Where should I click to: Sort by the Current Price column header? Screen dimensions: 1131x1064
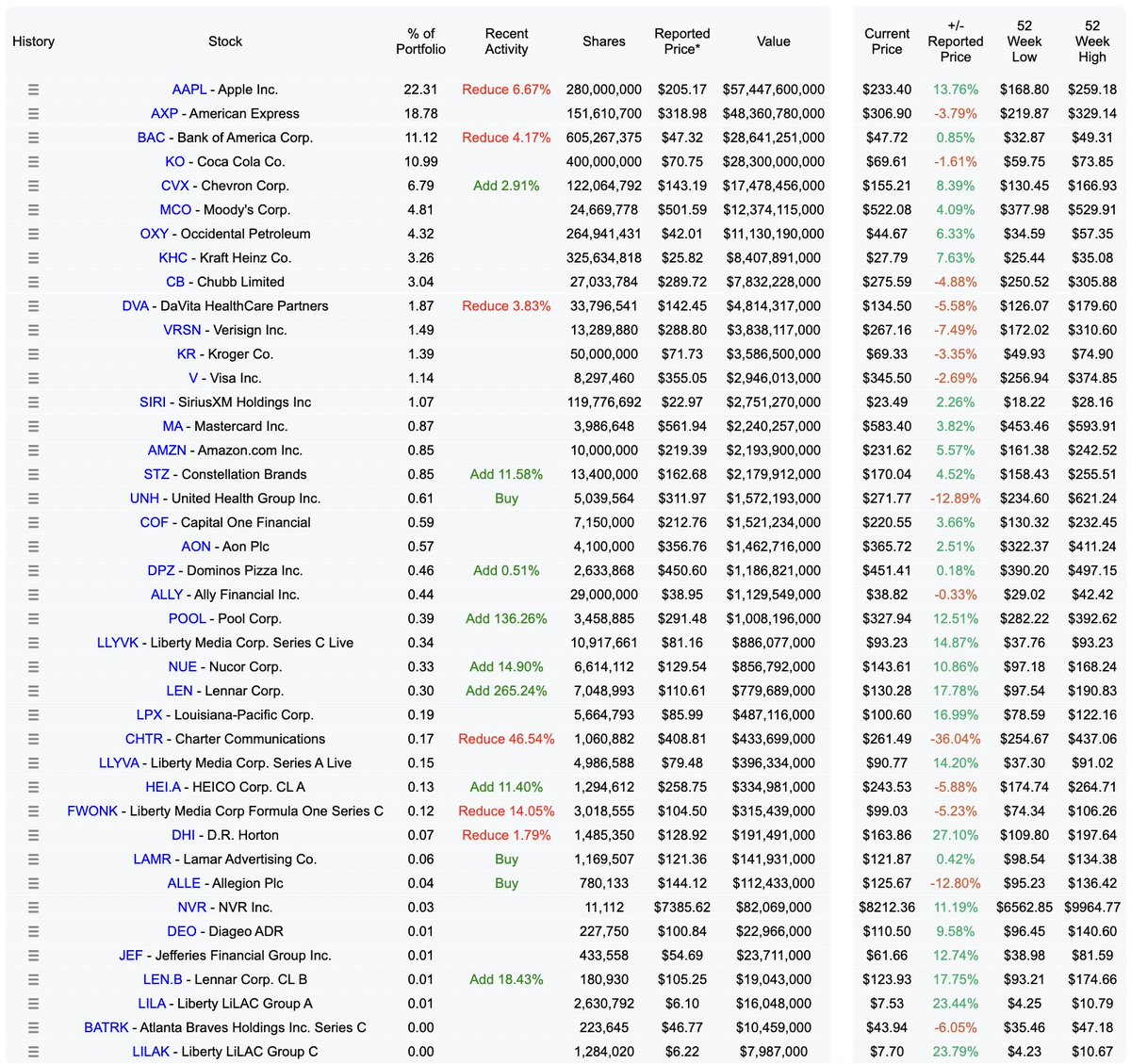(x=887, y=41)
